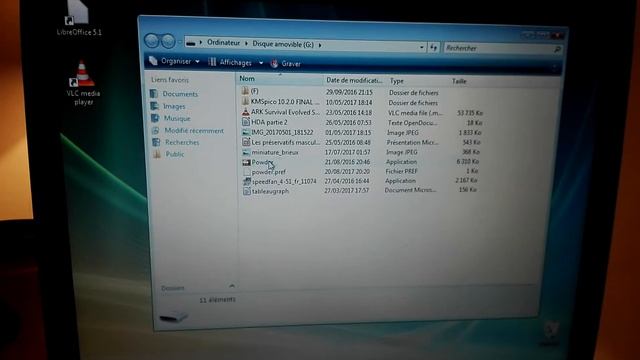This screenshot has height=360, width=640.
Task: Click the Musique icon in favorite links
Action: (155, 118)
